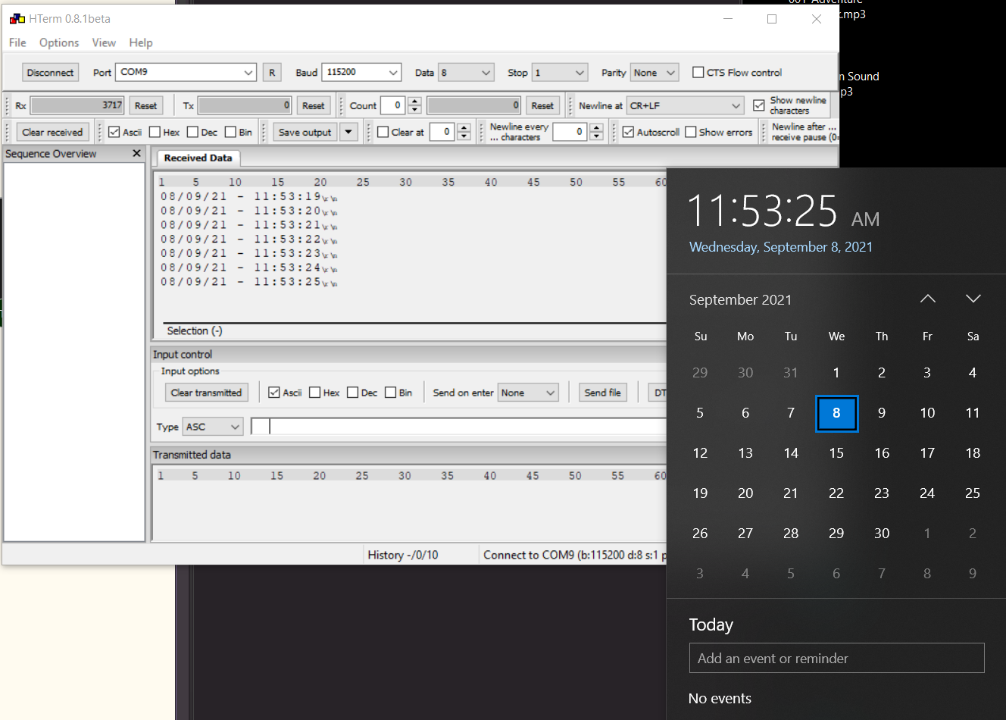Increase the Count value with up arrow
1006x720 pixels.
[415, 101]
